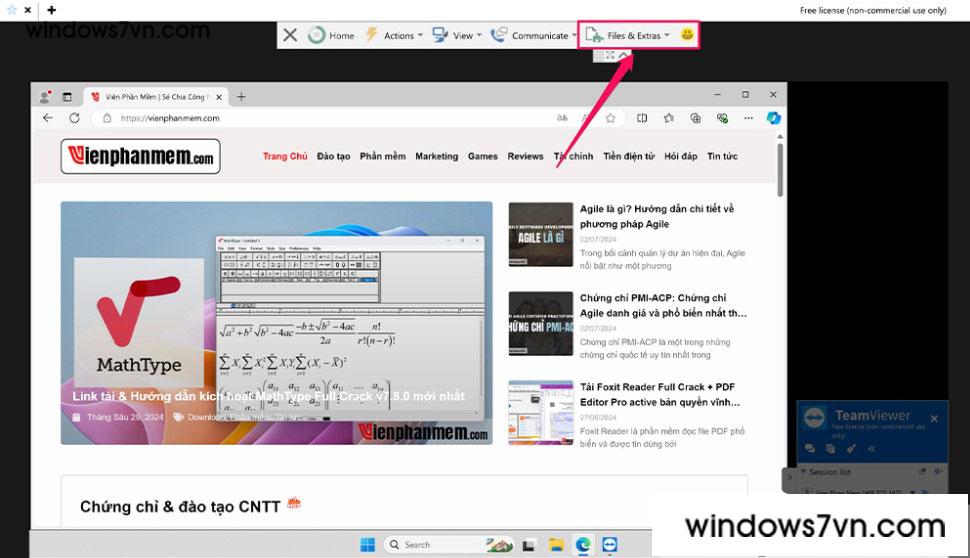
Task: Expand the View dropdown menu
Action: [x=457, y=35]
